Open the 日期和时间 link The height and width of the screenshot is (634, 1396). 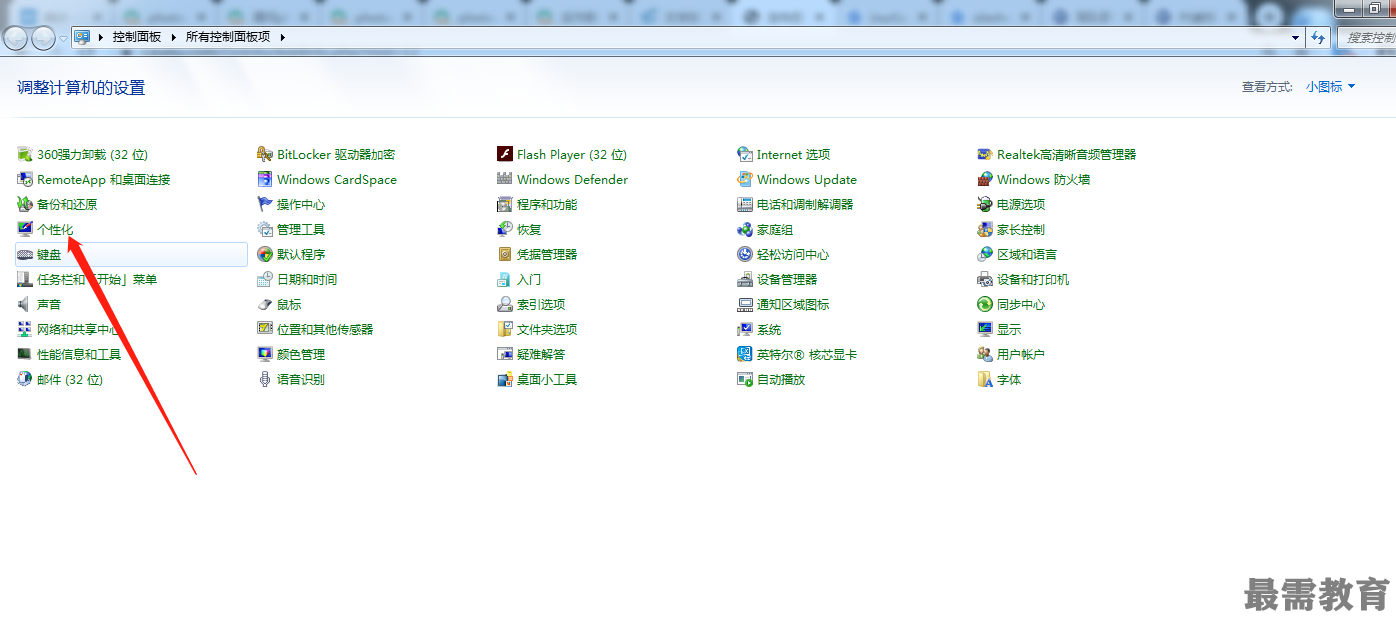pyautogui.click(x=307, y=279)
